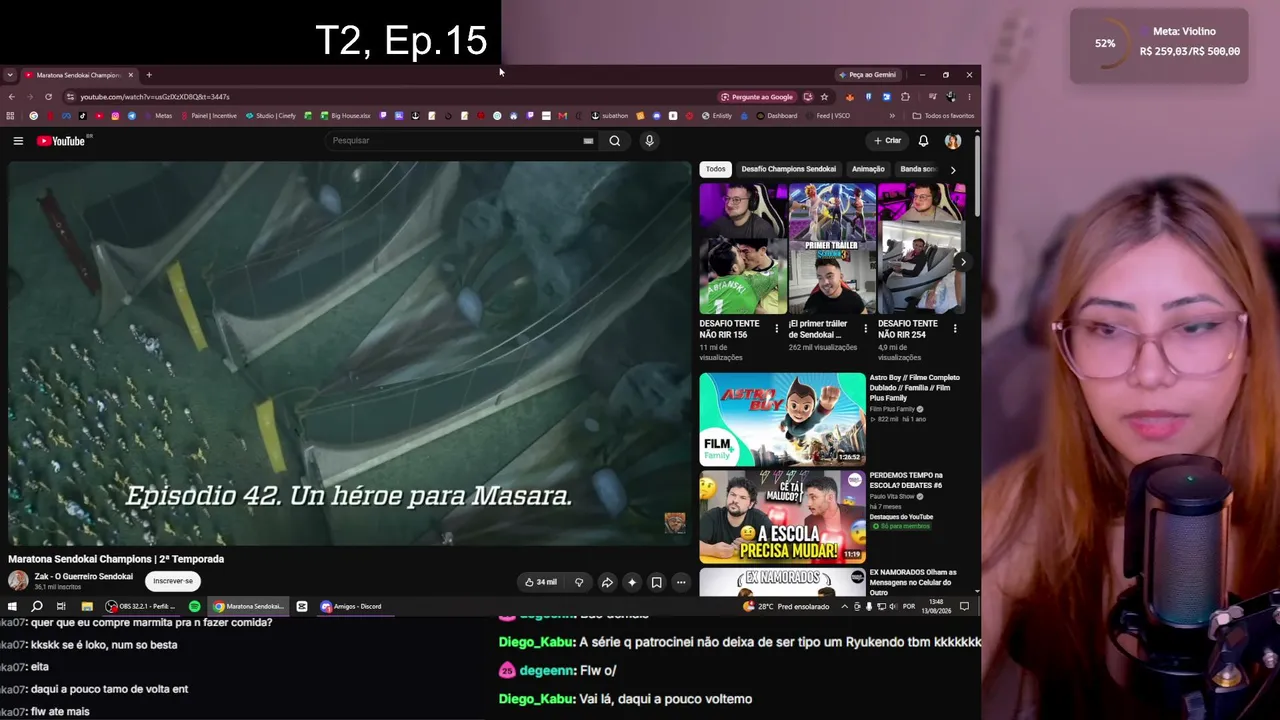Image resolution: width=1280 pixels, height=720 pixels.
Task: Expand the hidden bookmarks overflow chevron
Action: click(x=892, y=116)
